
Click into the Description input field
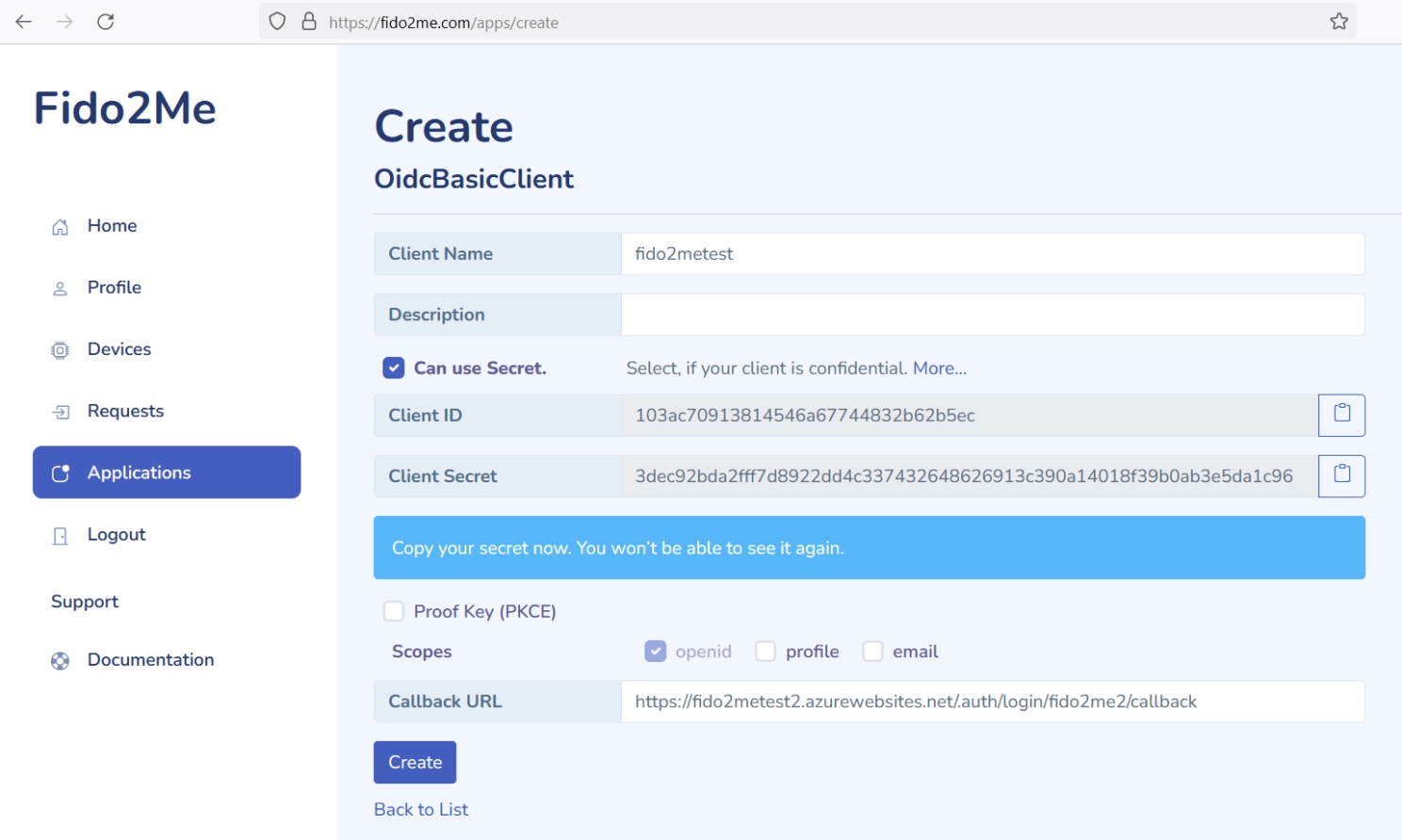(992, 315)
